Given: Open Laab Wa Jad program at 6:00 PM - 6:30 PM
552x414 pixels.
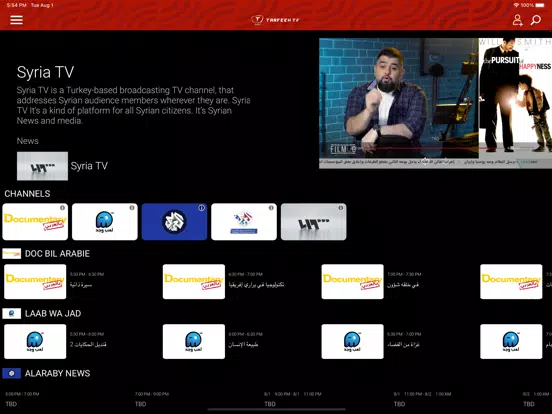Looking at the screenshot, I should pos(194,341).
